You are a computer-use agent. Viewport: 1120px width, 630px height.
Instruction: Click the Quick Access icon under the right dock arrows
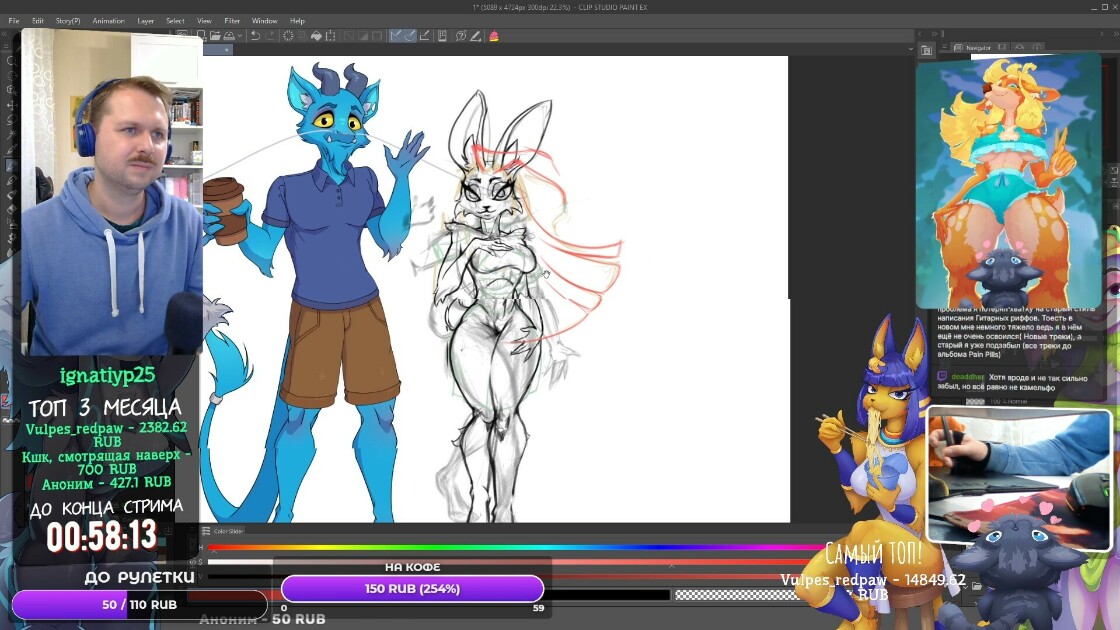[x=926, y=50]
